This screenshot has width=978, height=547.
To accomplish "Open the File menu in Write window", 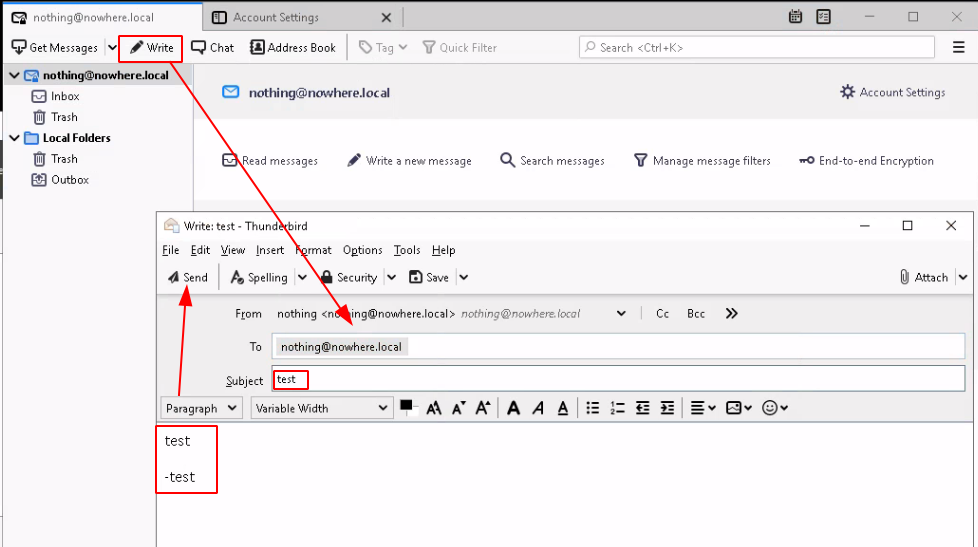I will [x=170, y=250].
